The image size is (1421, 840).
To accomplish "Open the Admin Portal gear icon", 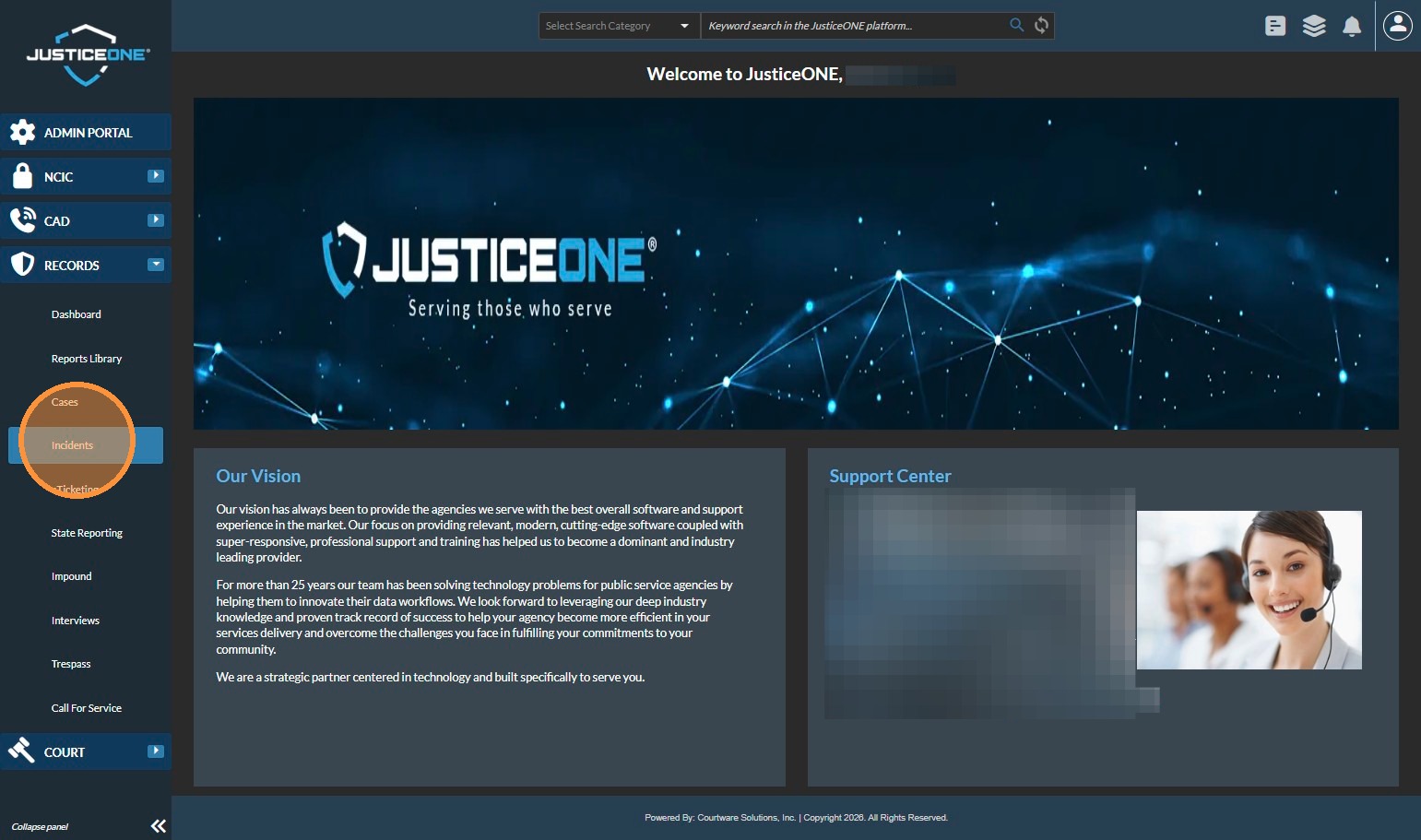I will tap(22, 132).
